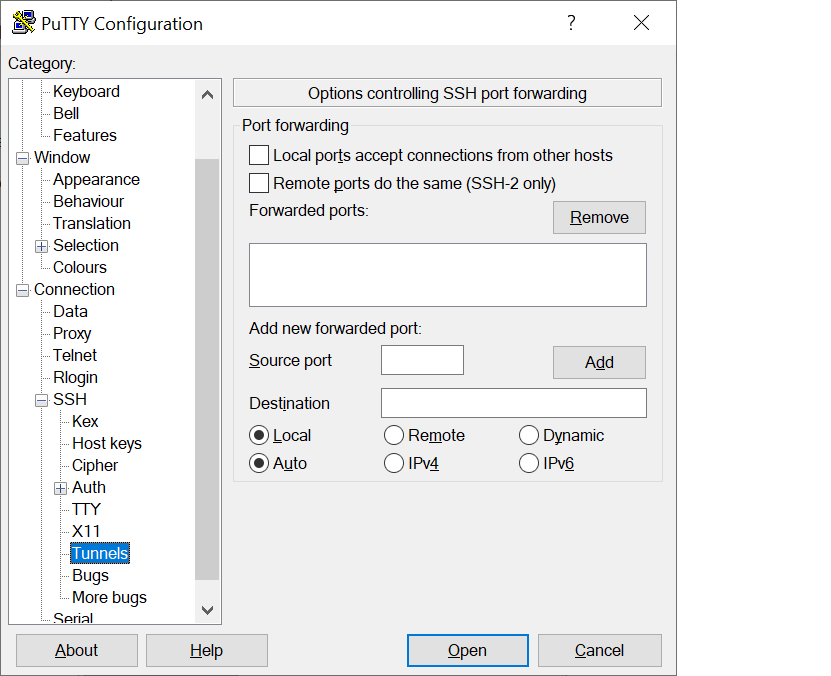Open the Kex category
Viewport: 831px width, 676px height.
[x=85, y=421]
